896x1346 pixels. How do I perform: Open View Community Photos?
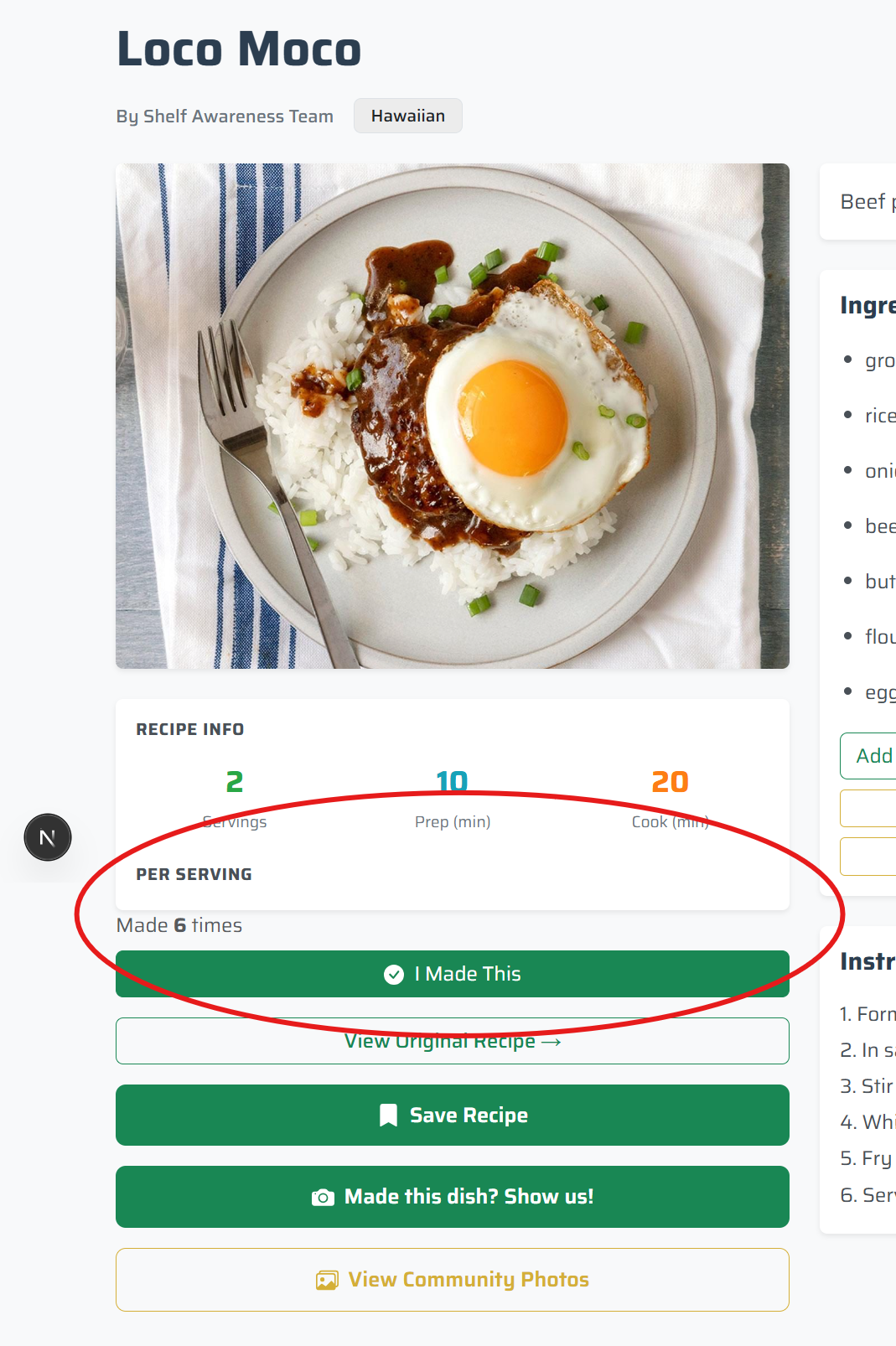(x=453, y=1280)
